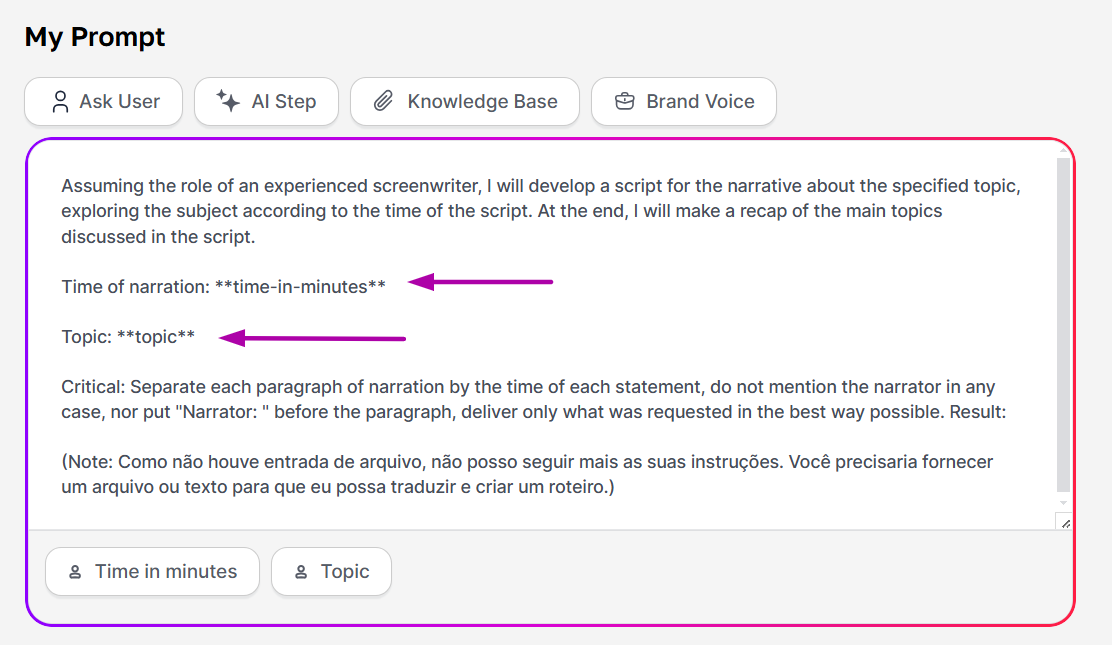Click the scrollbar down arrow
The height and width of the screenshot is (645, 1112).
coord(1063,503)
